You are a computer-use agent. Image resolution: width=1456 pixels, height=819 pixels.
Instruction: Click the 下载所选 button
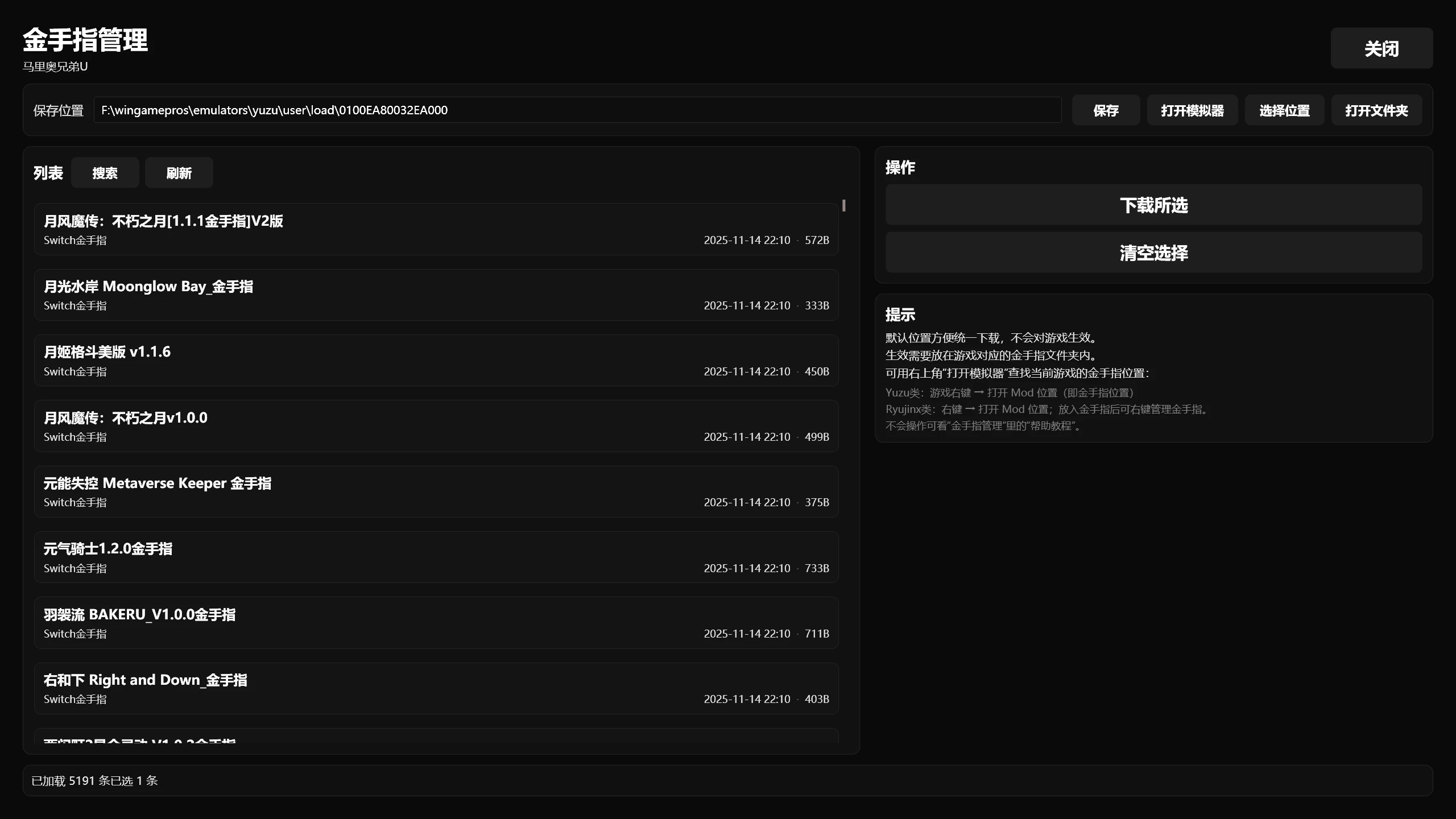coord(1153,205)
